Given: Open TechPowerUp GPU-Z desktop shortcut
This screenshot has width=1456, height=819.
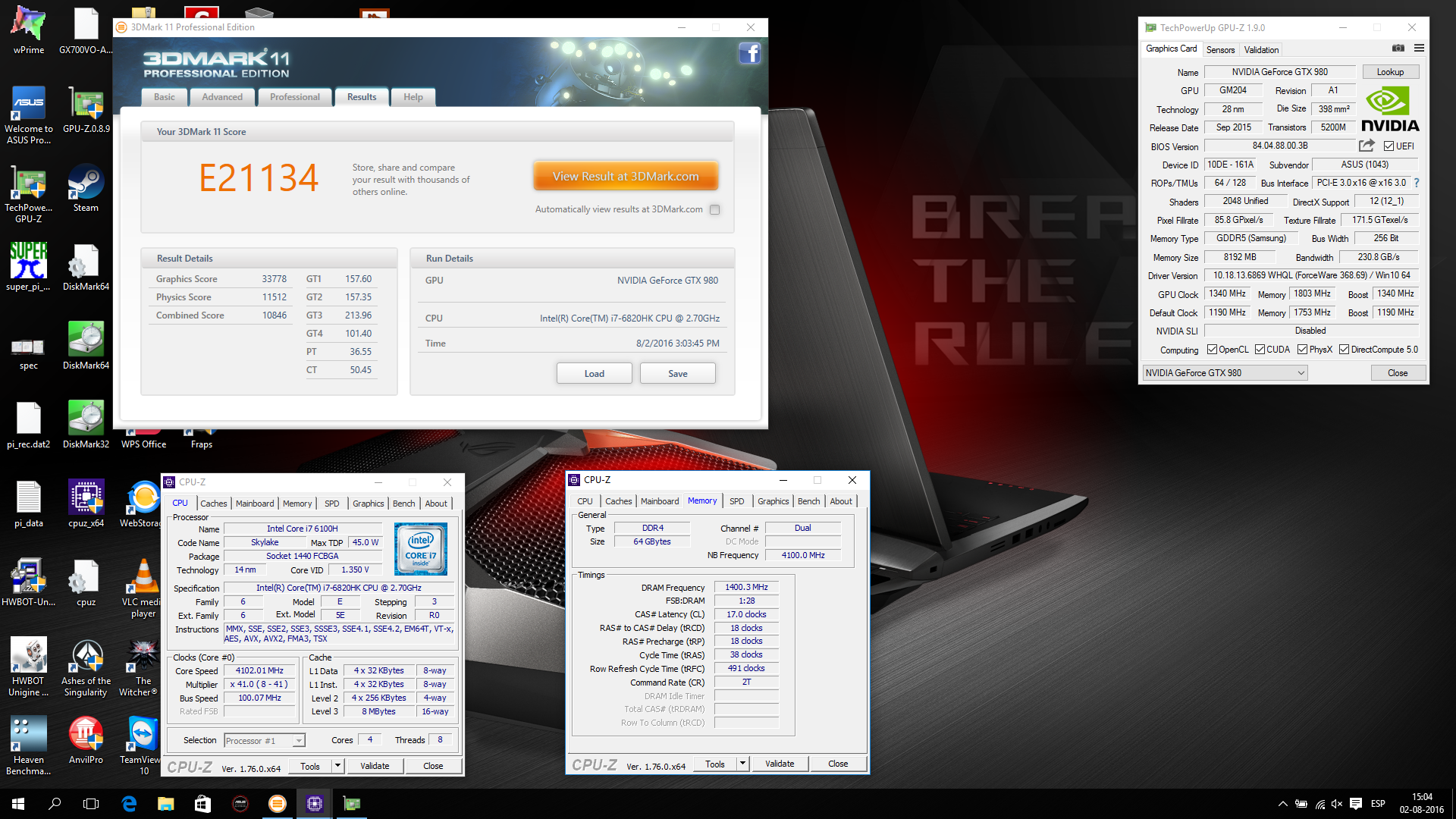Looking at the screenshot, I should point(29,194).
